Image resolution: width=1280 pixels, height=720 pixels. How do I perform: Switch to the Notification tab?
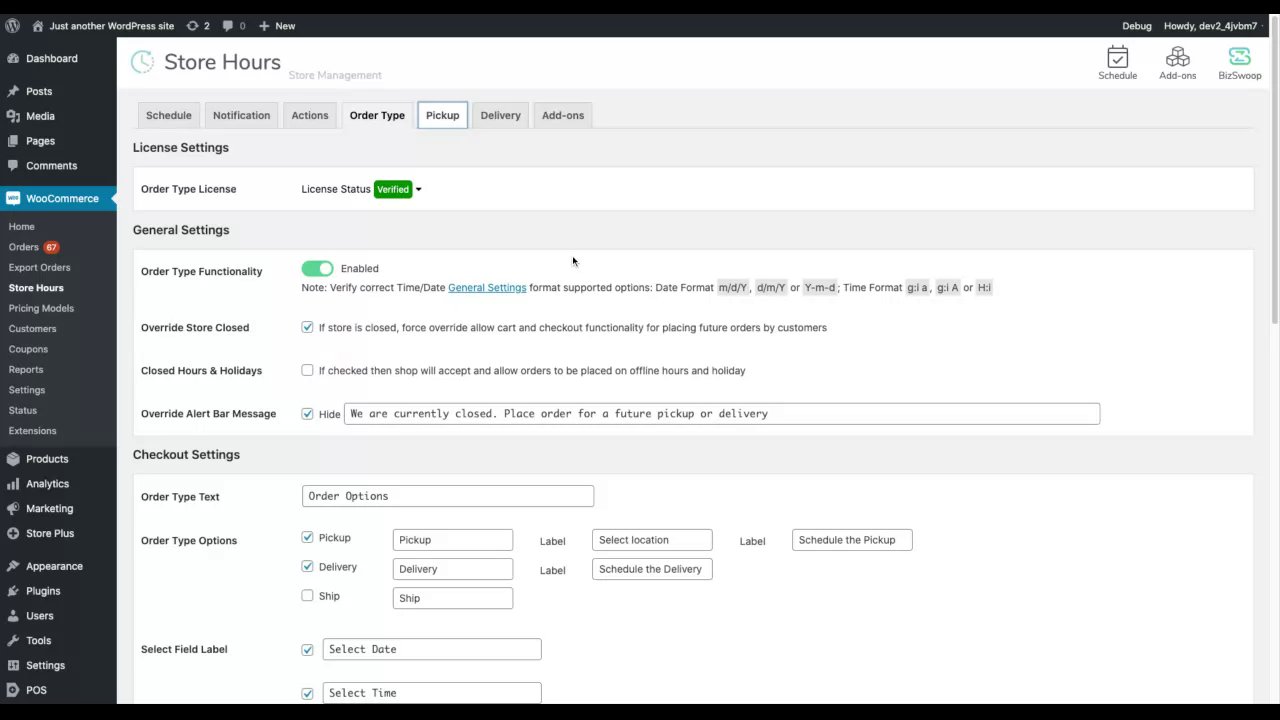[241, 115]
